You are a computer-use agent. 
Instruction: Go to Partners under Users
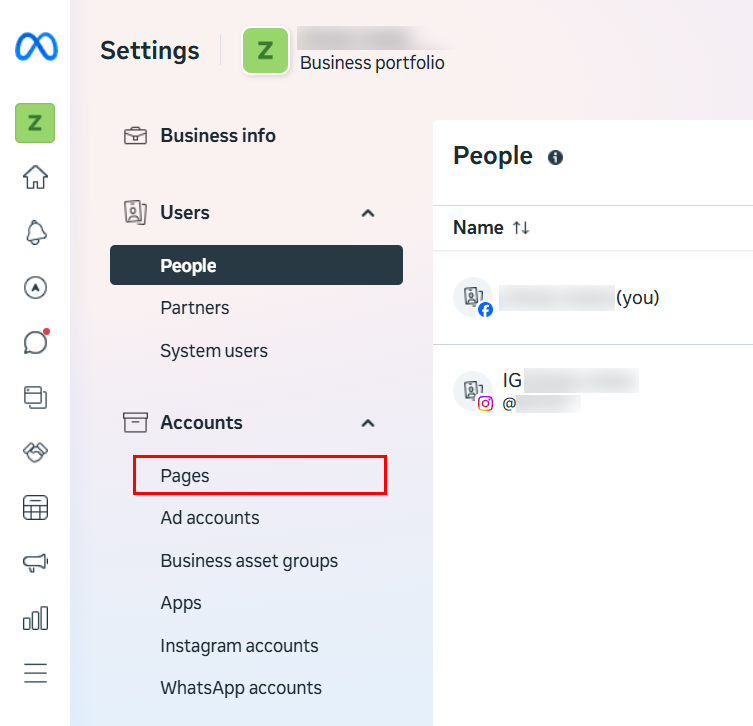[195, 308]
